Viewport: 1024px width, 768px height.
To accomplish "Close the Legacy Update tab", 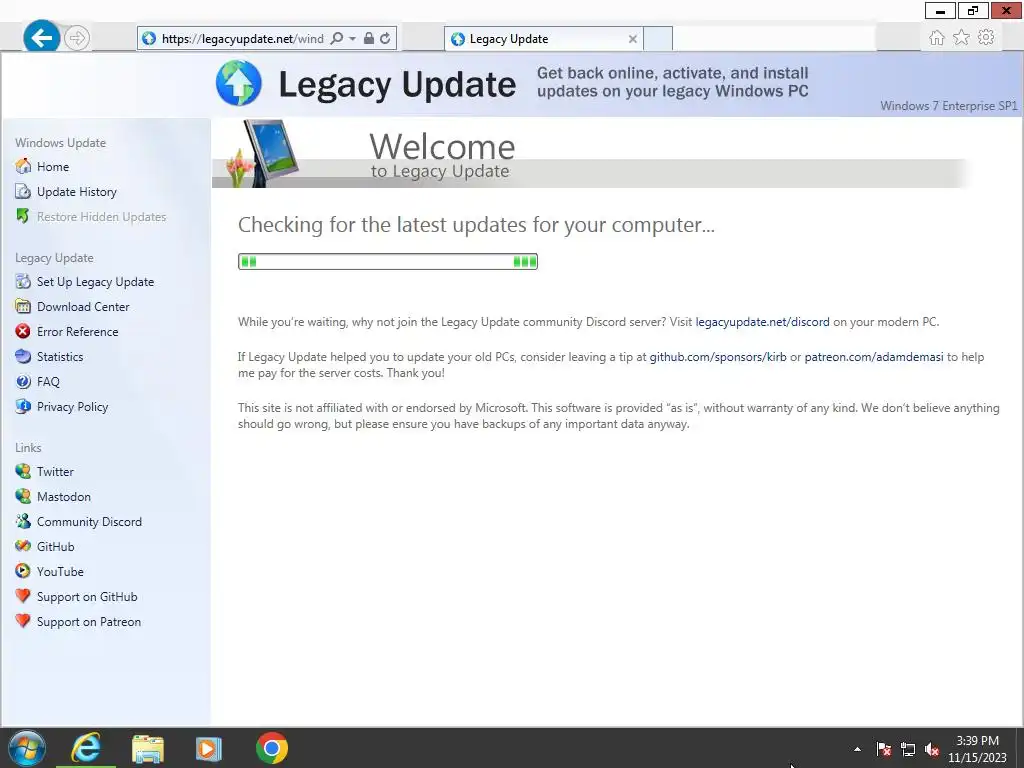I will point(632,39).
